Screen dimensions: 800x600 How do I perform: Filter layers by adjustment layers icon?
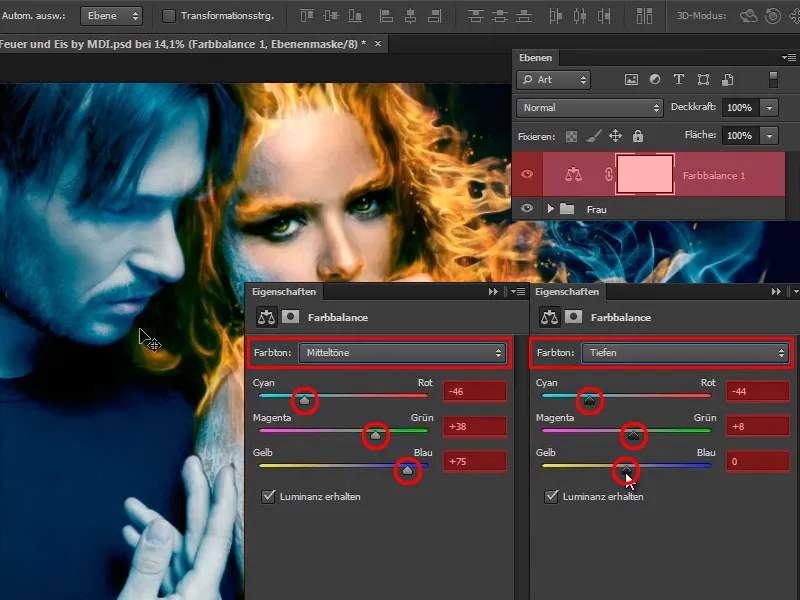click(x=655, y=79)
